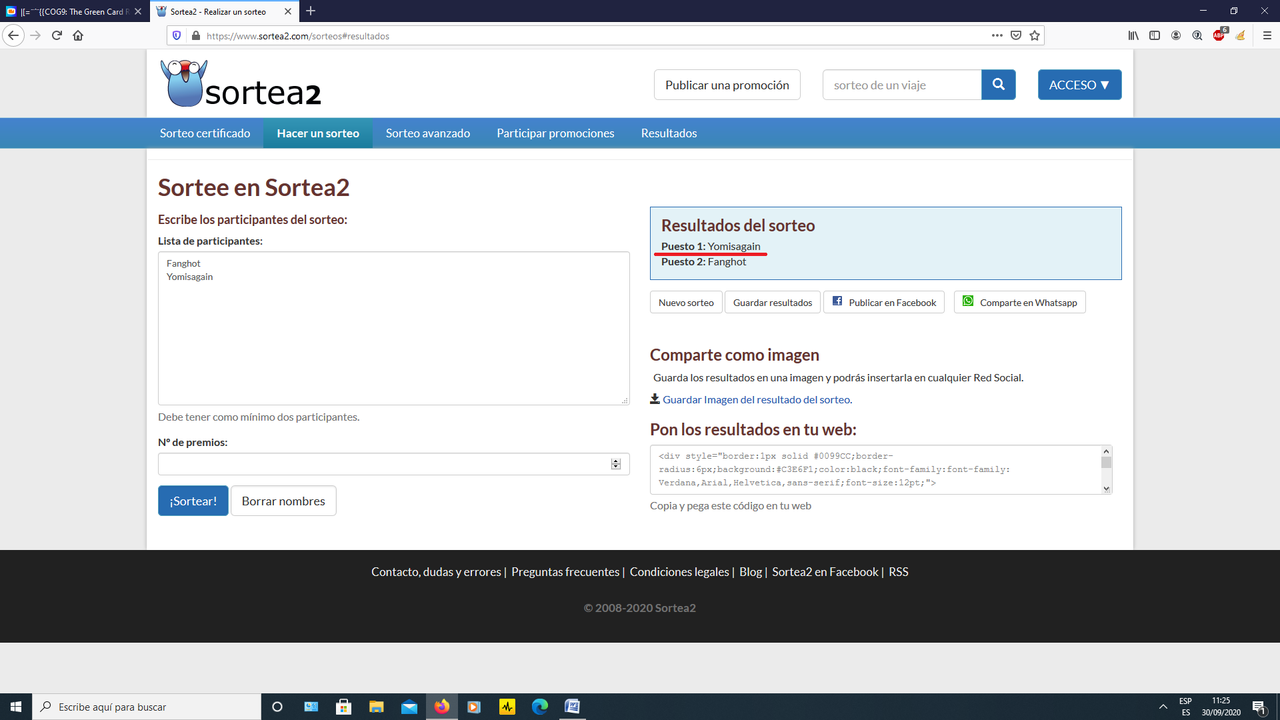This screenshot has height=720, width=1280.
Task: Click the magnifier extension icon in toolbar
Action: click(x=1197, y=35)
